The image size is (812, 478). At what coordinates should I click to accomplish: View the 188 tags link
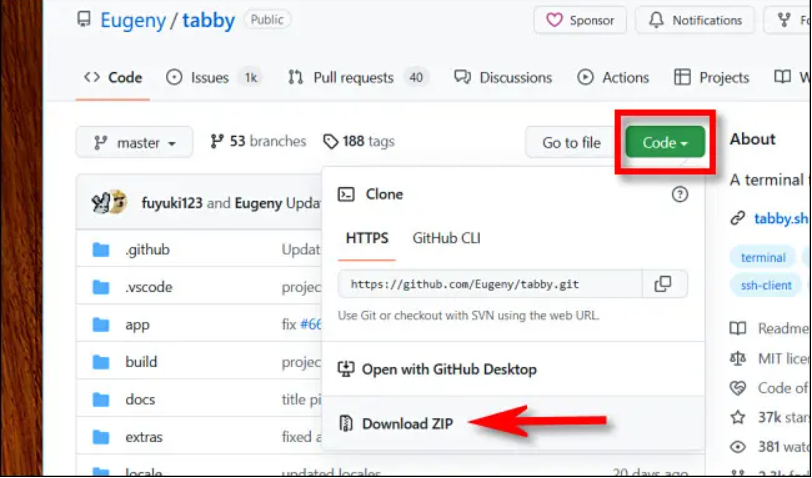[x=359, y=141]
